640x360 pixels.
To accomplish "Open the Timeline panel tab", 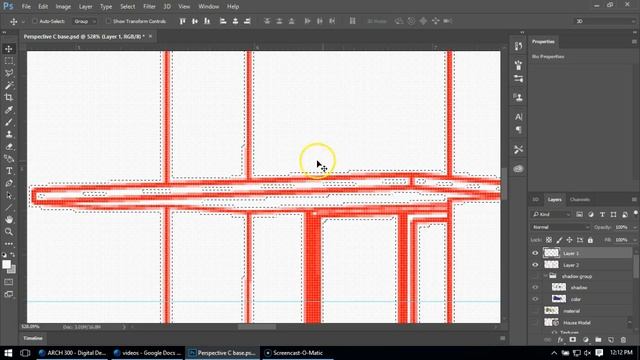I will coord(33,338).
